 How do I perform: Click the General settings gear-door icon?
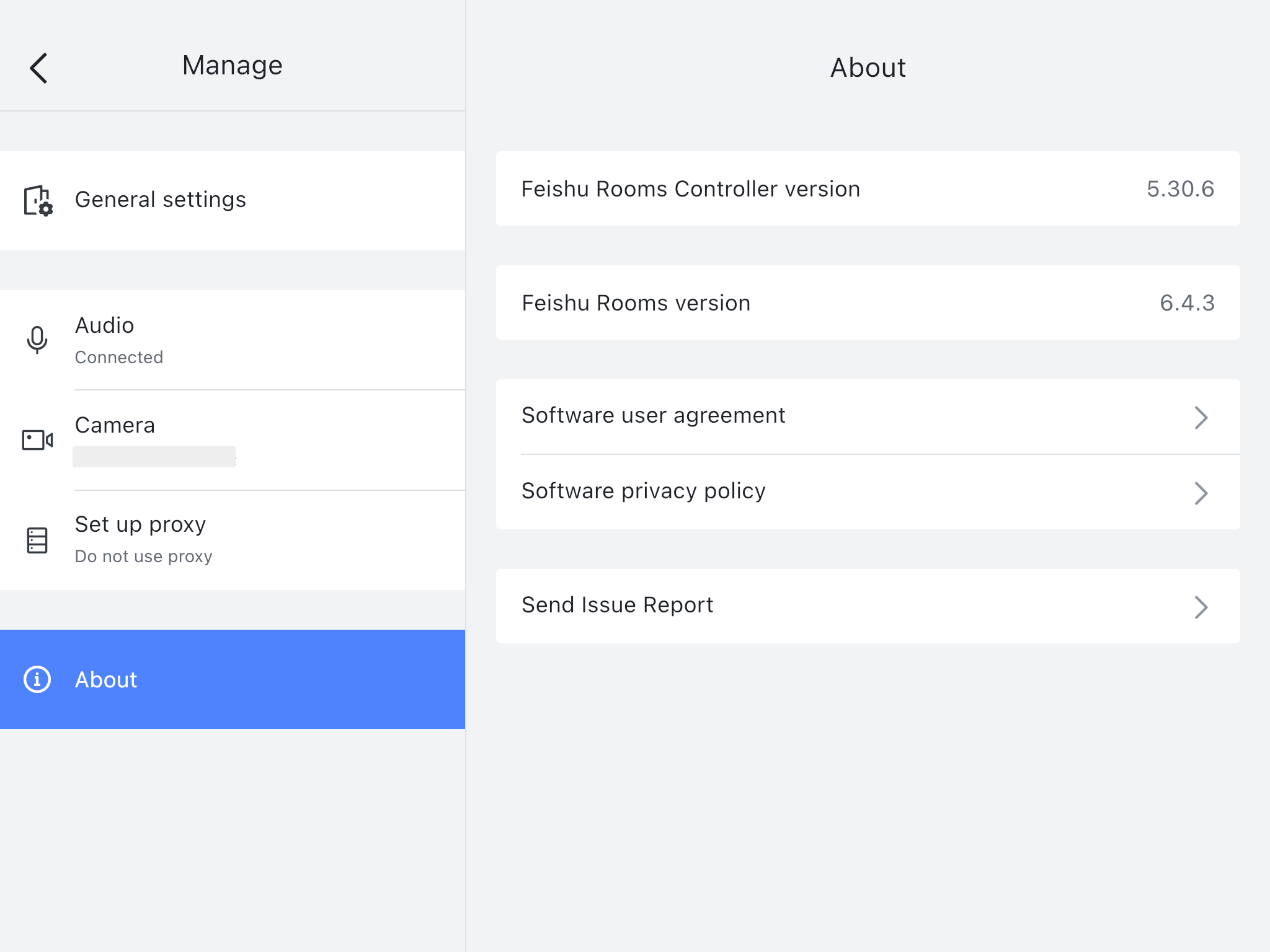click(38, 200)
